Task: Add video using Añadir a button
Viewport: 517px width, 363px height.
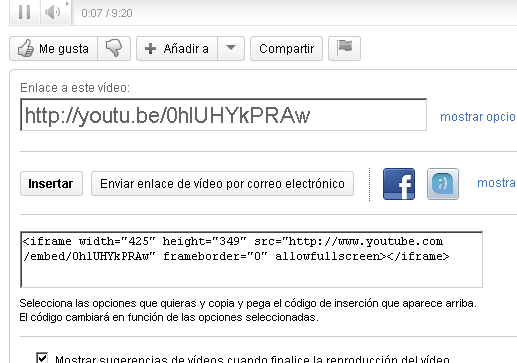Action: tap(177, 49)
